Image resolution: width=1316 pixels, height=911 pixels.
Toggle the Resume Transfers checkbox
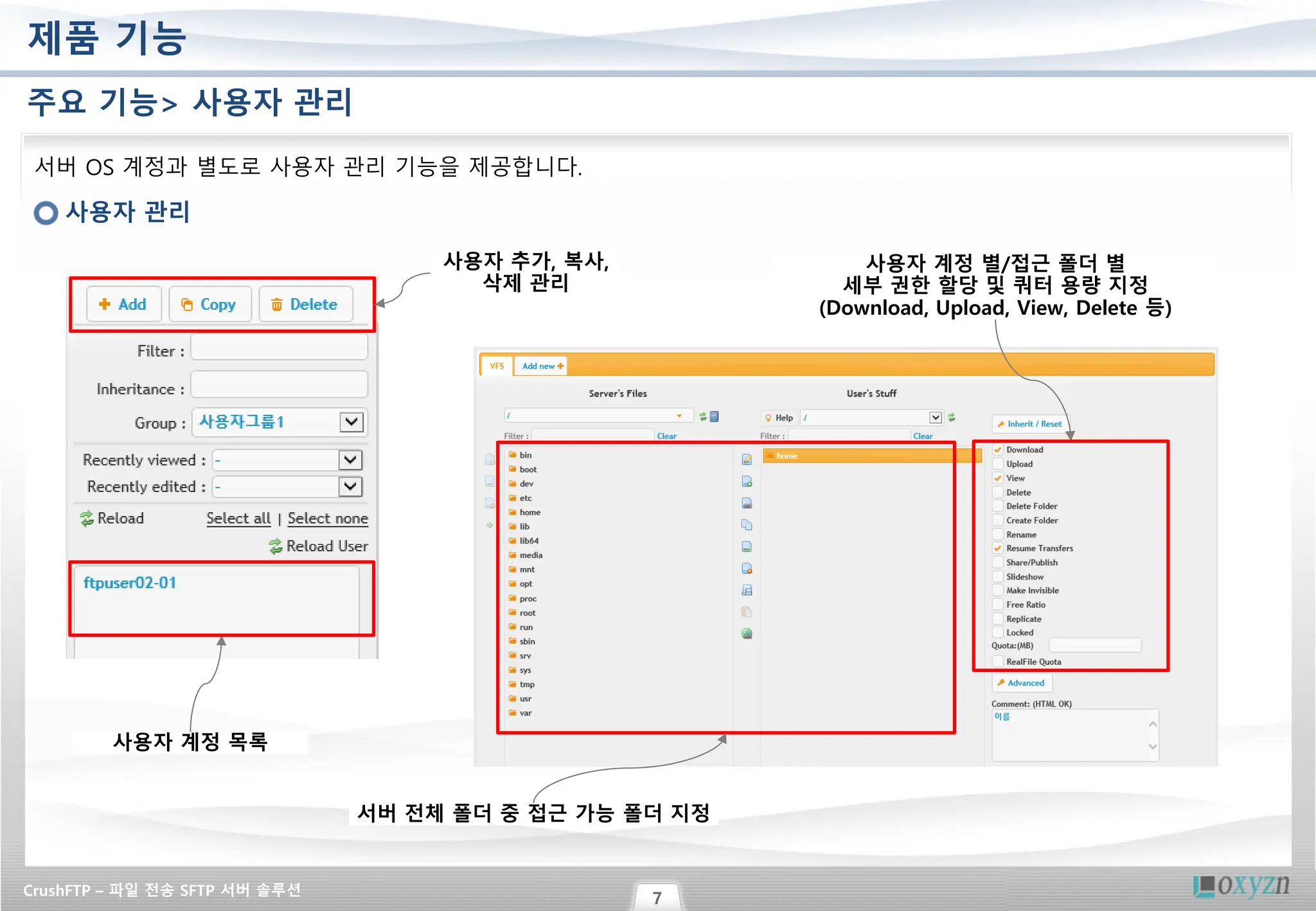coord(998,548)
